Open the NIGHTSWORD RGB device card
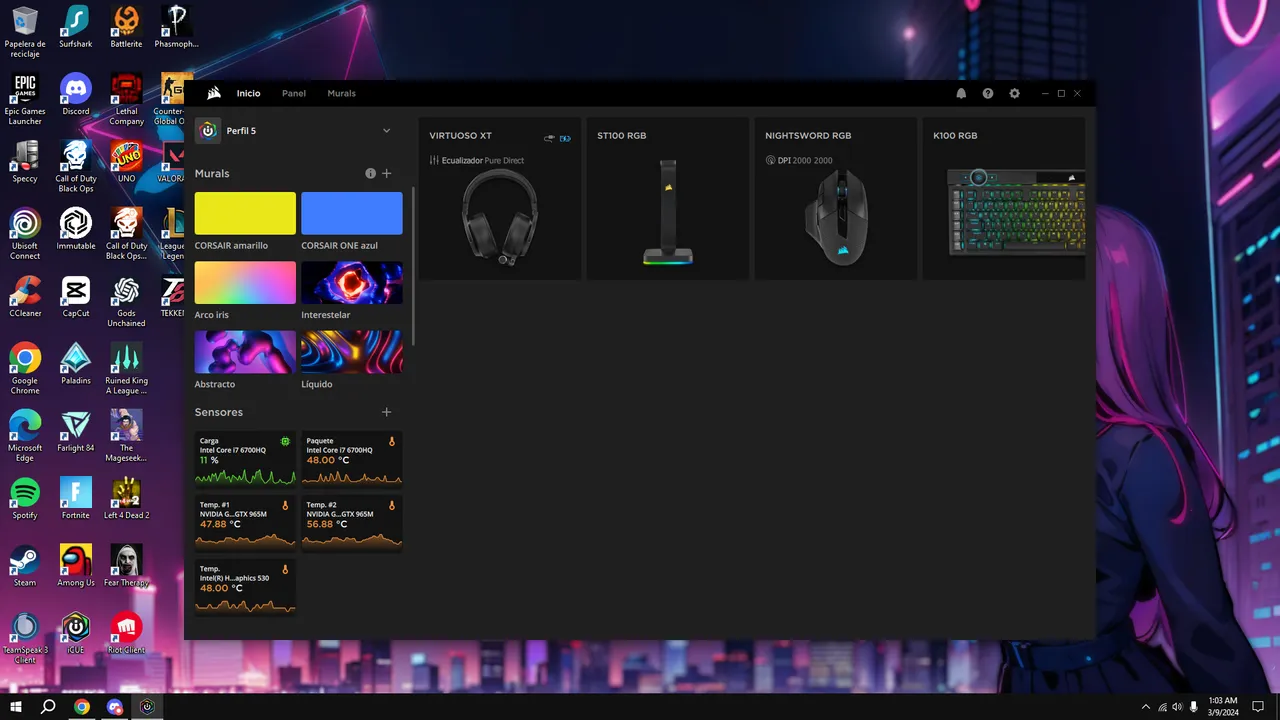1280x720 pixels. point(836,199)
